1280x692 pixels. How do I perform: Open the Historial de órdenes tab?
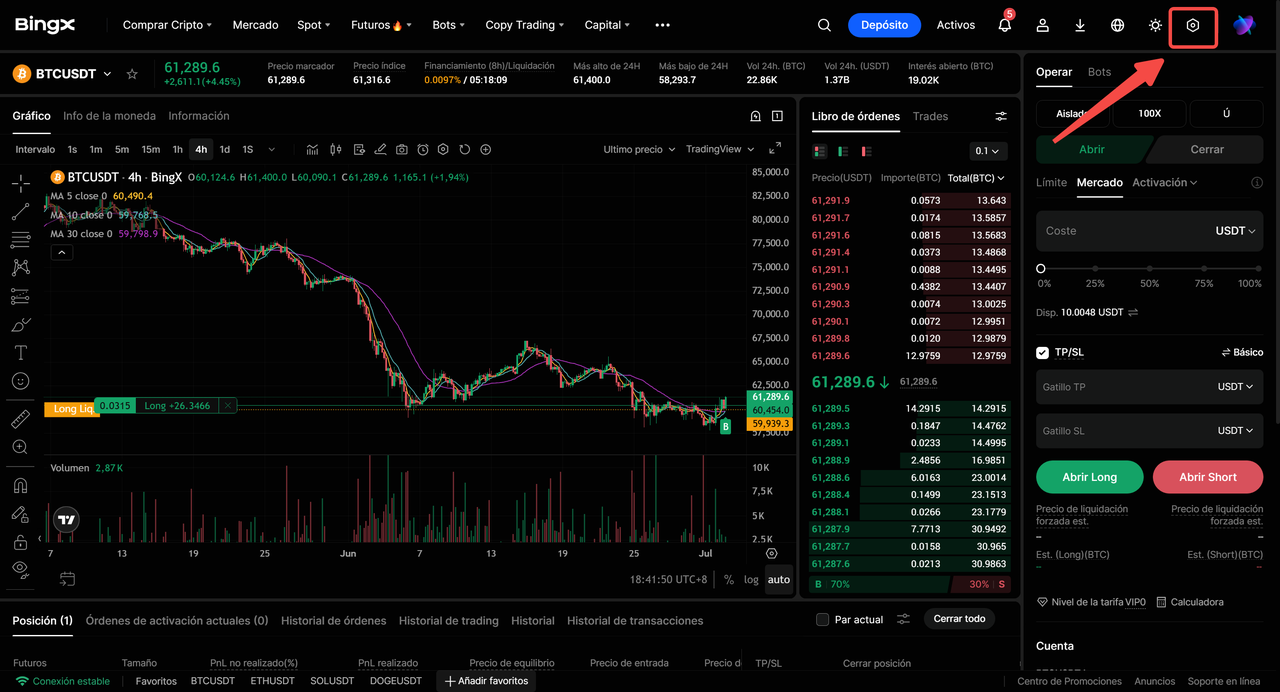click(333, 620)
